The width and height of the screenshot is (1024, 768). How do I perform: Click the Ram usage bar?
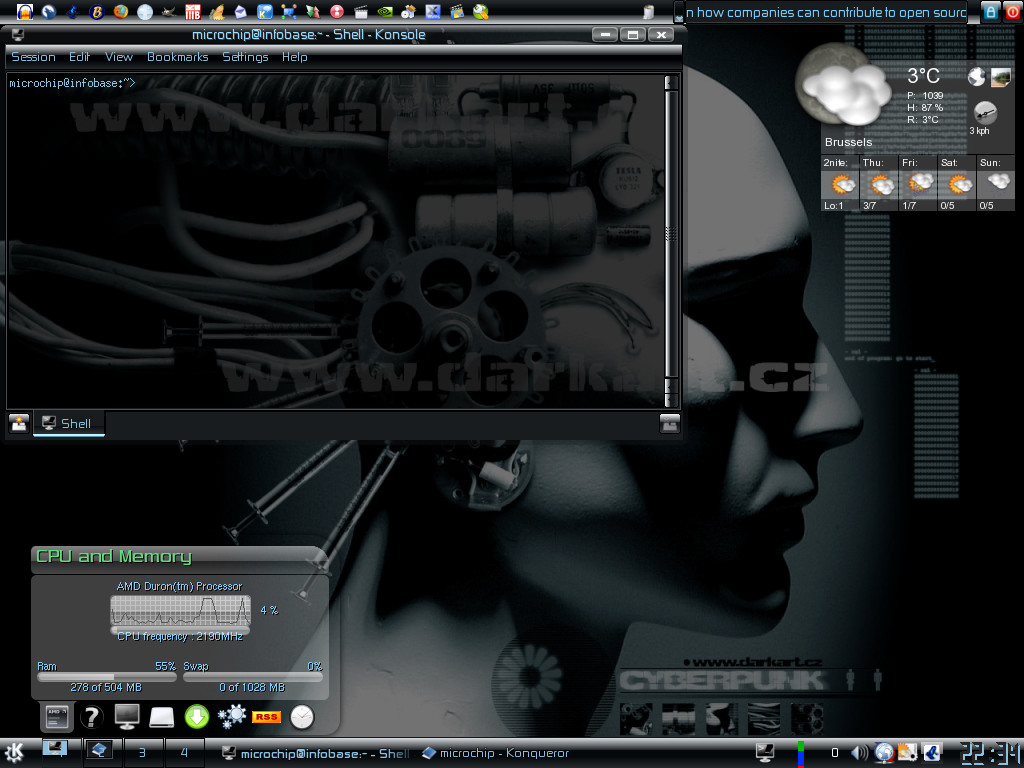click(106, 677)
